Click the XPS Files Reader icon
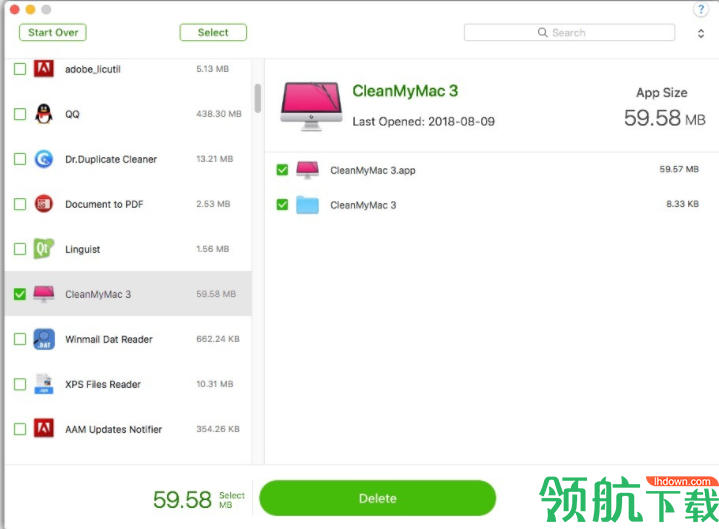719x529 pixels. tap(44, 384)
